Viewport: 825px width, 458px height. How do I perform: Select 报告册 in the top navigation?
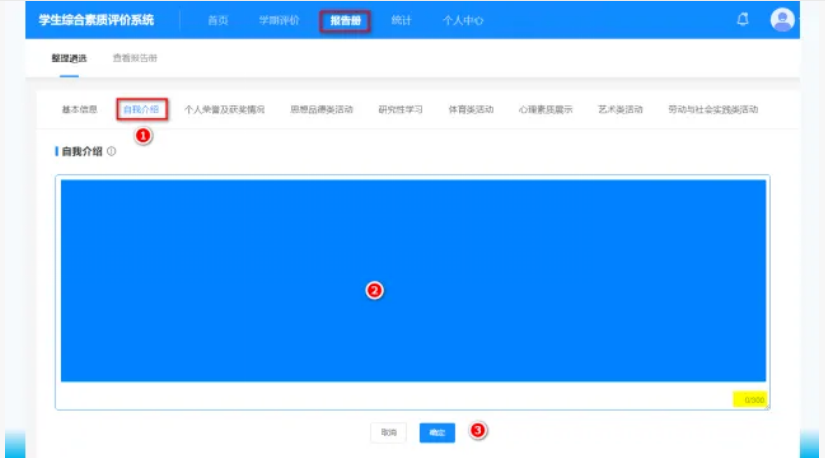(345, 21)
